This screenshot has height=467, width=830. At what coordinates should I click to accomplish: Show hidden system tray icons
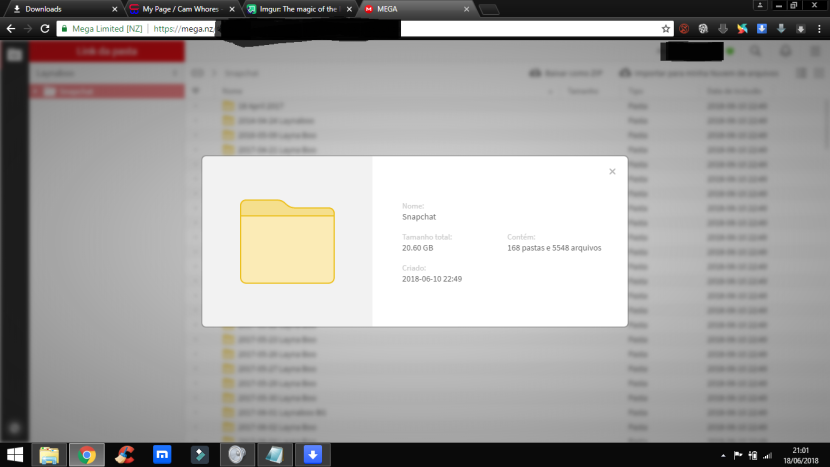click(721, 455)
